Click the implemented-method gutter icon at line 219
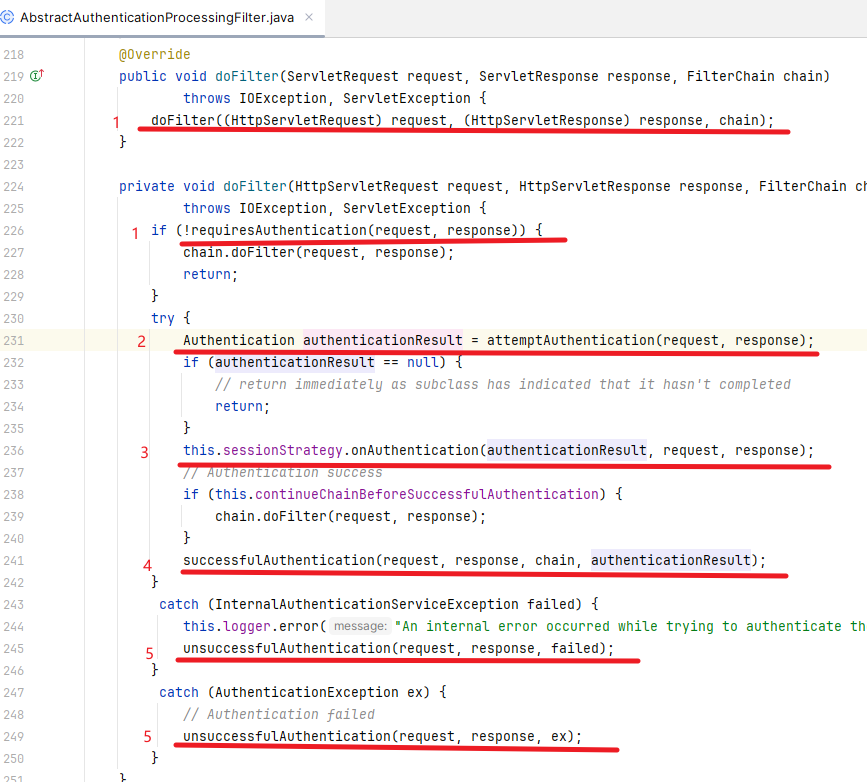Viewport: 867px width, 782px height. pyautogui.click(x=37, y=76)
